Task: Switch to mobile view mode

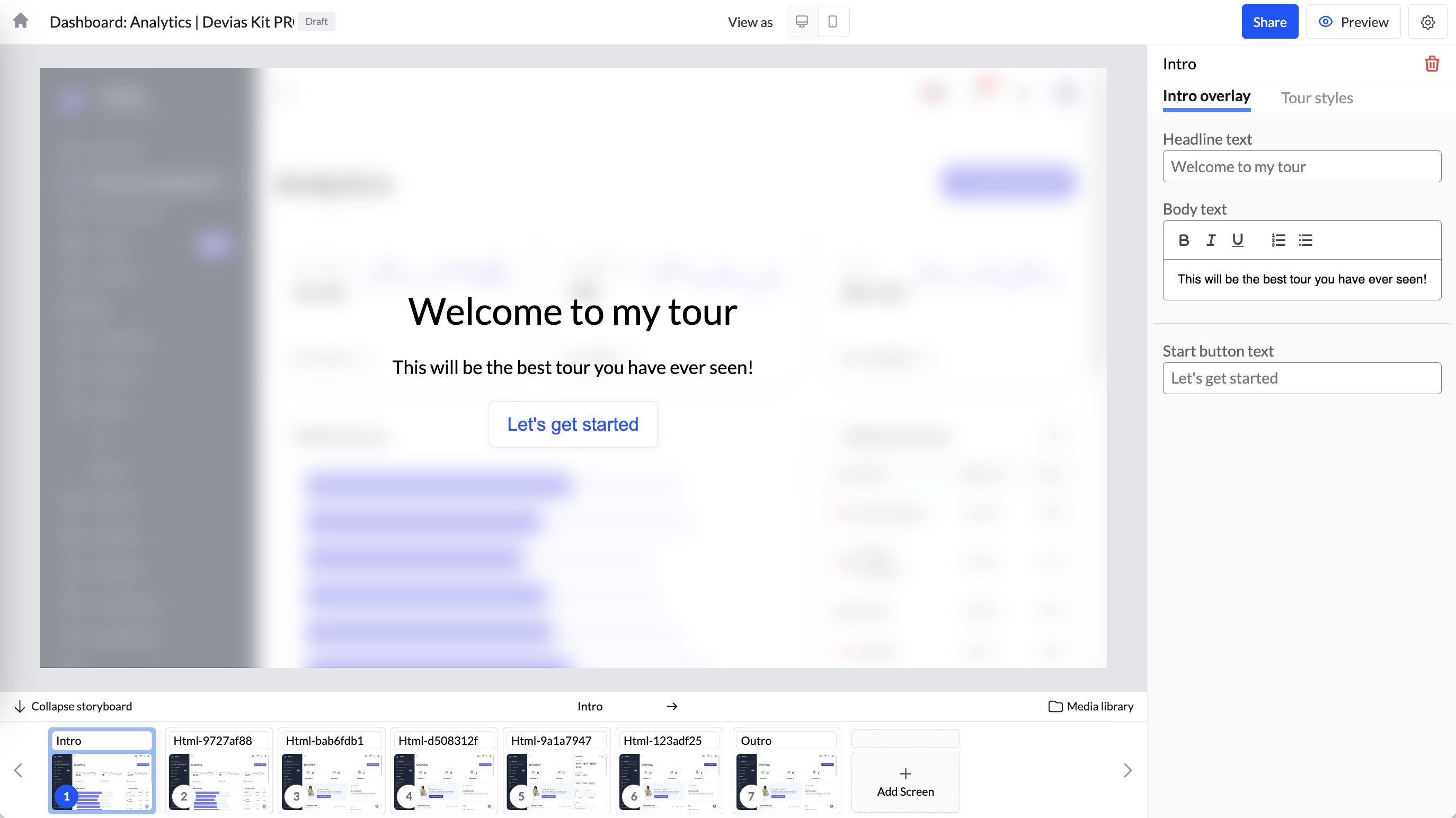Action: [832, 22]
